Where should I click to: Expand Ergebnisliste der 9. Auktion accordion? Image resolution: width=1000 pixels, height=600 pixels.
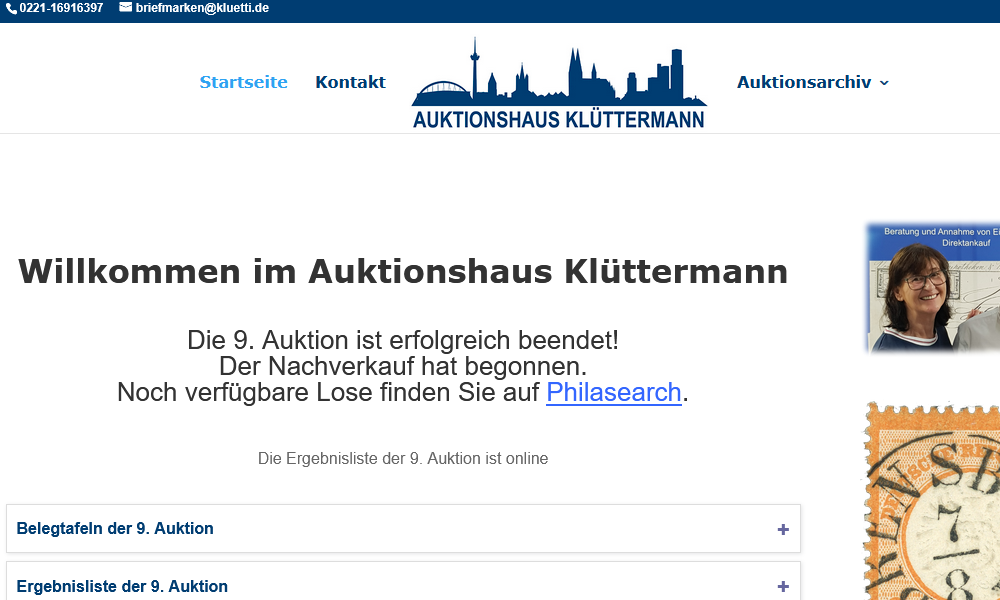point(403,581)
